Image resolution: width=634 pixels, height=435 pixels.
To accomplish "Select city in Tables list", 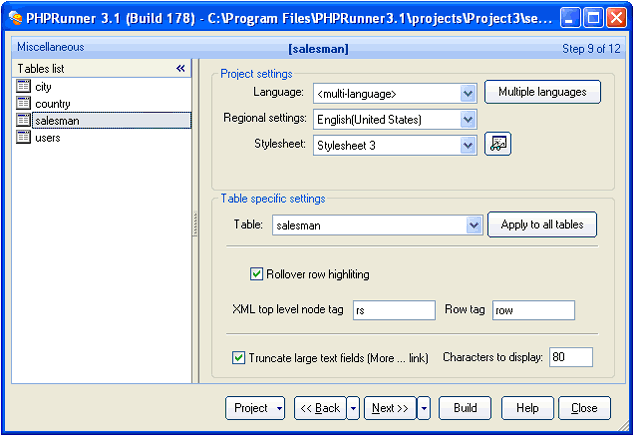I will 43,87.
